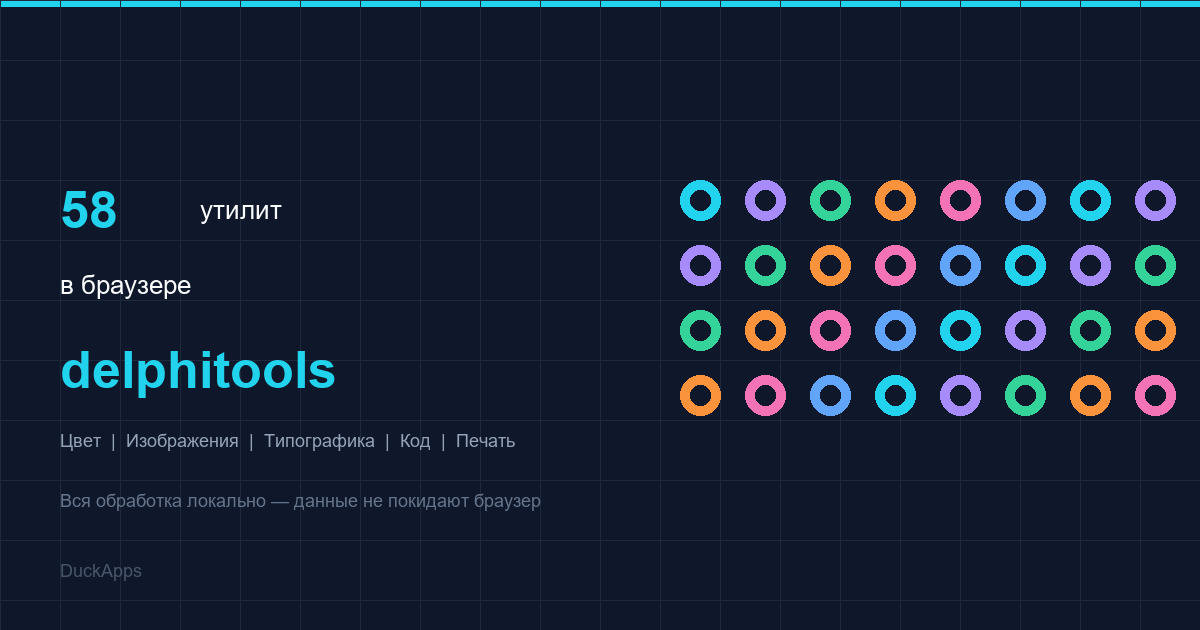Viewport: 1200px width, 630px height.
Task: Click the green ring in the top row
Action: (830, 200)
